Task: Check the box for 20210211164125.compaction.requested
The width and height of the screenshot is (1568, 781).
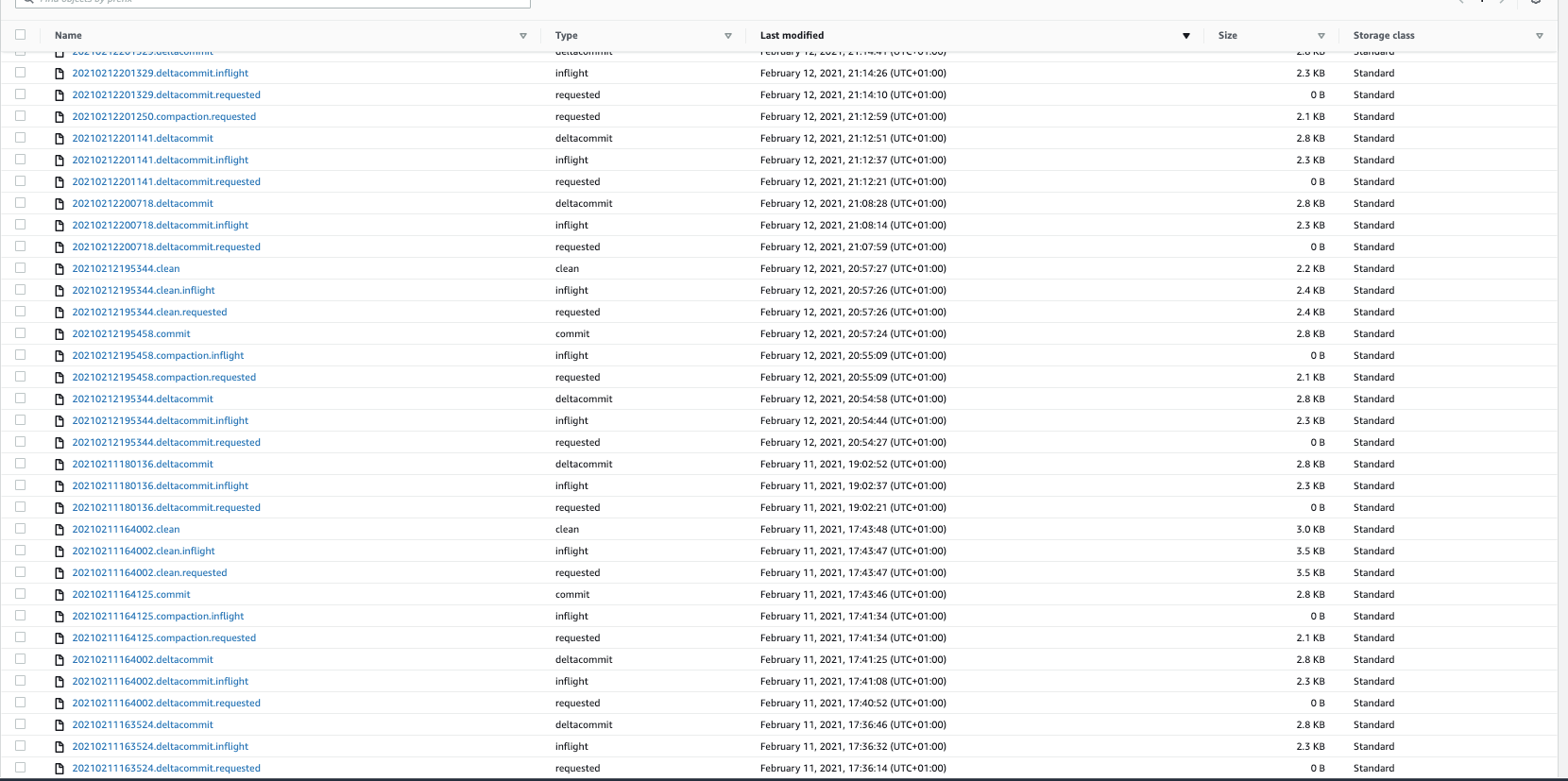Action: pyautogui.click(x=20, y=637)
